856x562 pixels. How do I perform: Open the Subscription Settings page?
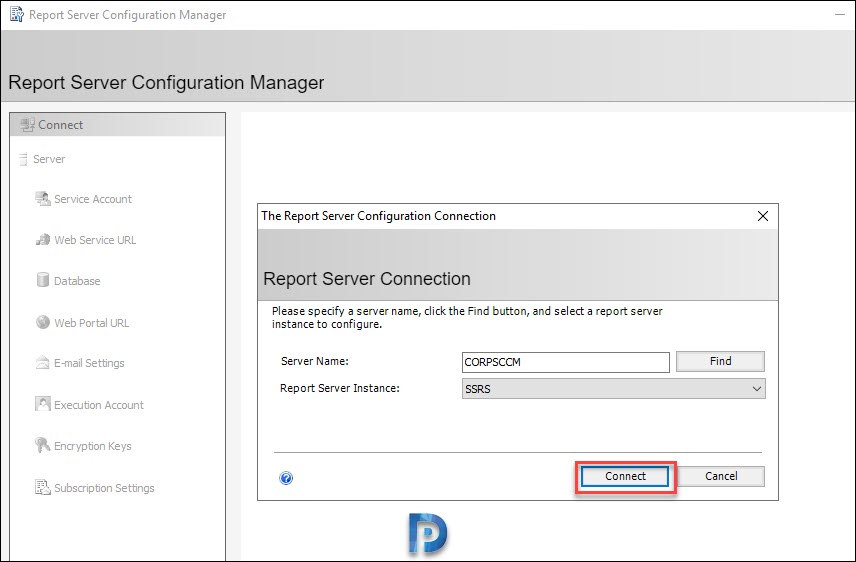point(104,488)
